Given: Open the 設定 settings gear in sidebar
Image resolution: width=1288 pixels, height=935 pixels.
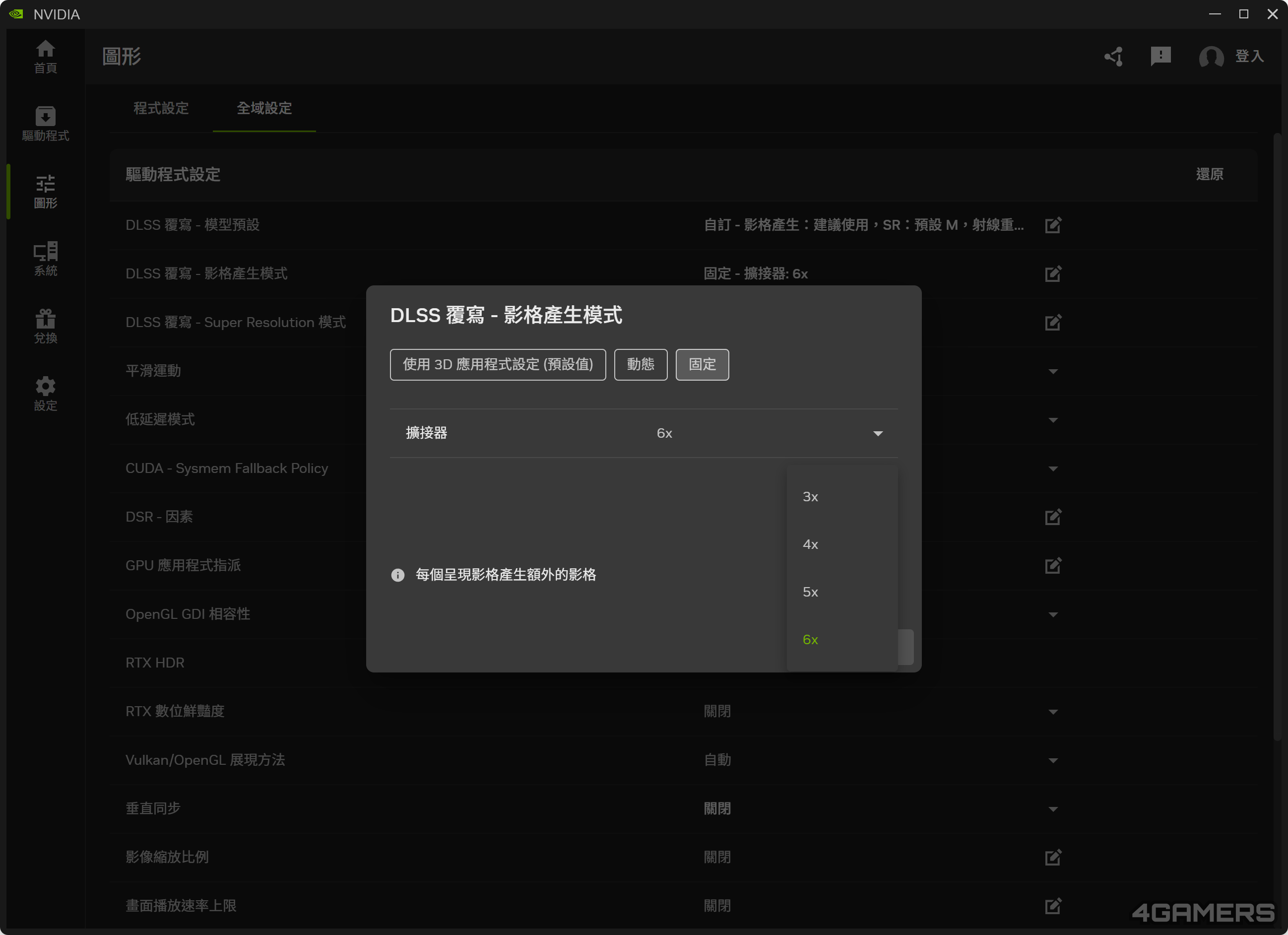Looking at the screenshot, I should point(46,394).
